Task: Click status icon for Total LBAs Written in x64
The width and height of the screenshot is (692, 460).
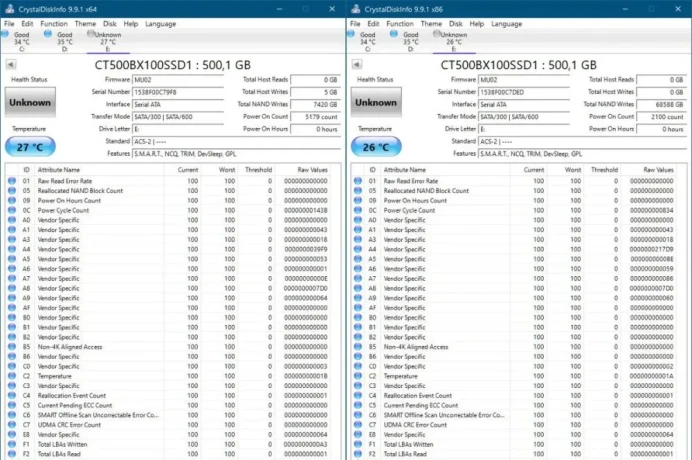Action: pyautogui.click(x=12, y=444)
